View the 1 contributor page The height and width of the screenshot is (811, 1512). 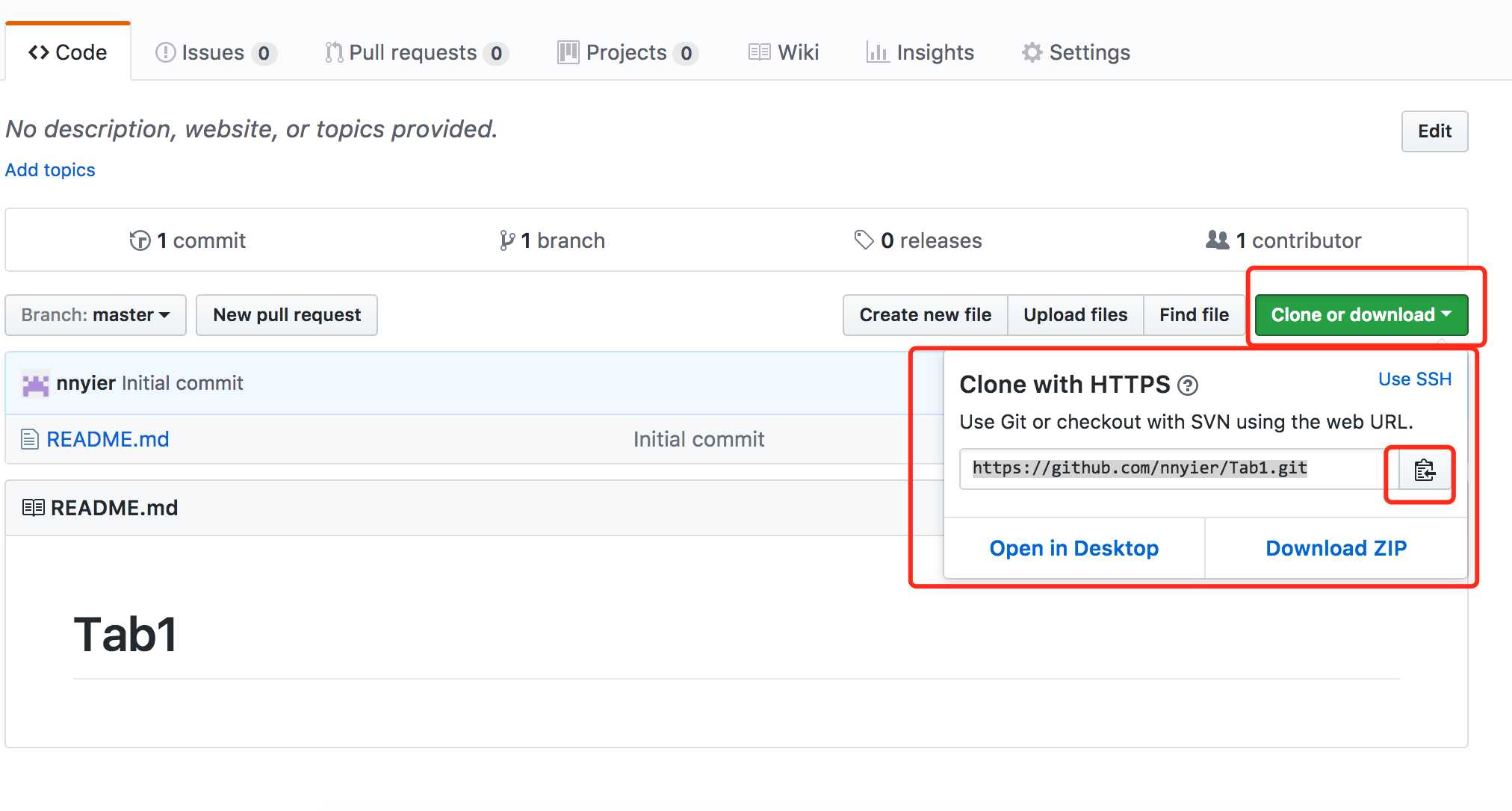coord(1283,240)
